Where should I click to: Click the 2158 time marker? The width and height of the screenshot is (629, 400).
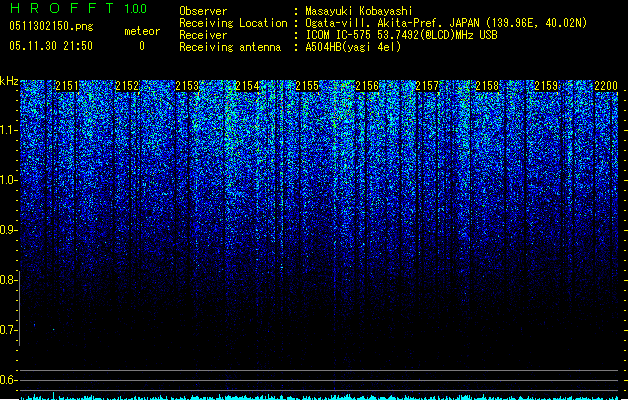(x=487, y=86)
